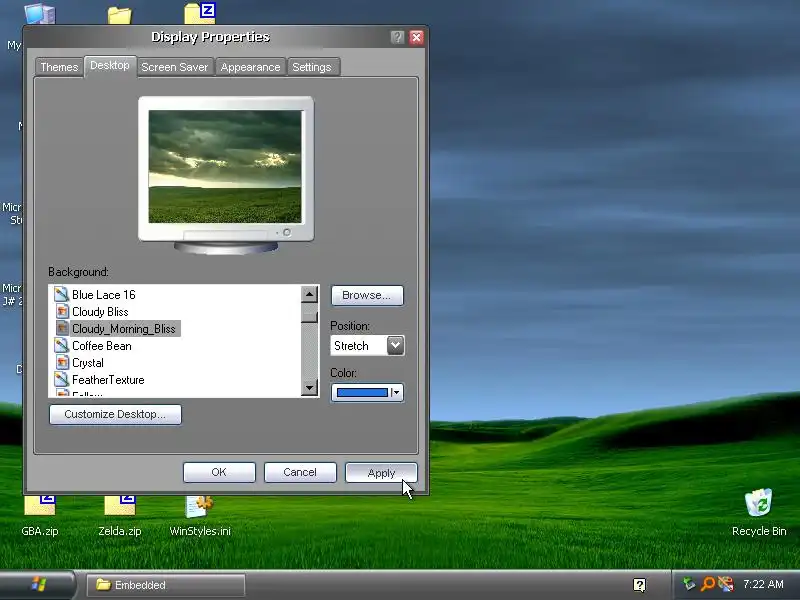Click the wallpaper preview monitor image

click(225, 167)
